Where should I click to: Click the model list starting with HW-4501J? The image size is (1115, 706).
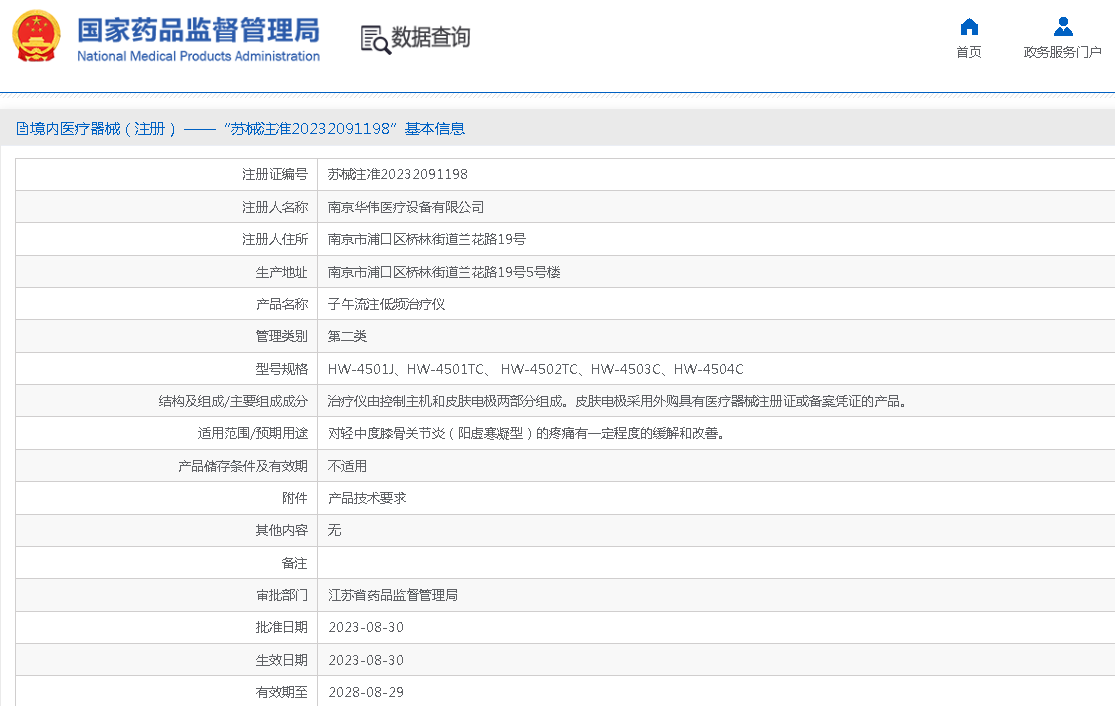pyautogui.click(x=535, y=369)
